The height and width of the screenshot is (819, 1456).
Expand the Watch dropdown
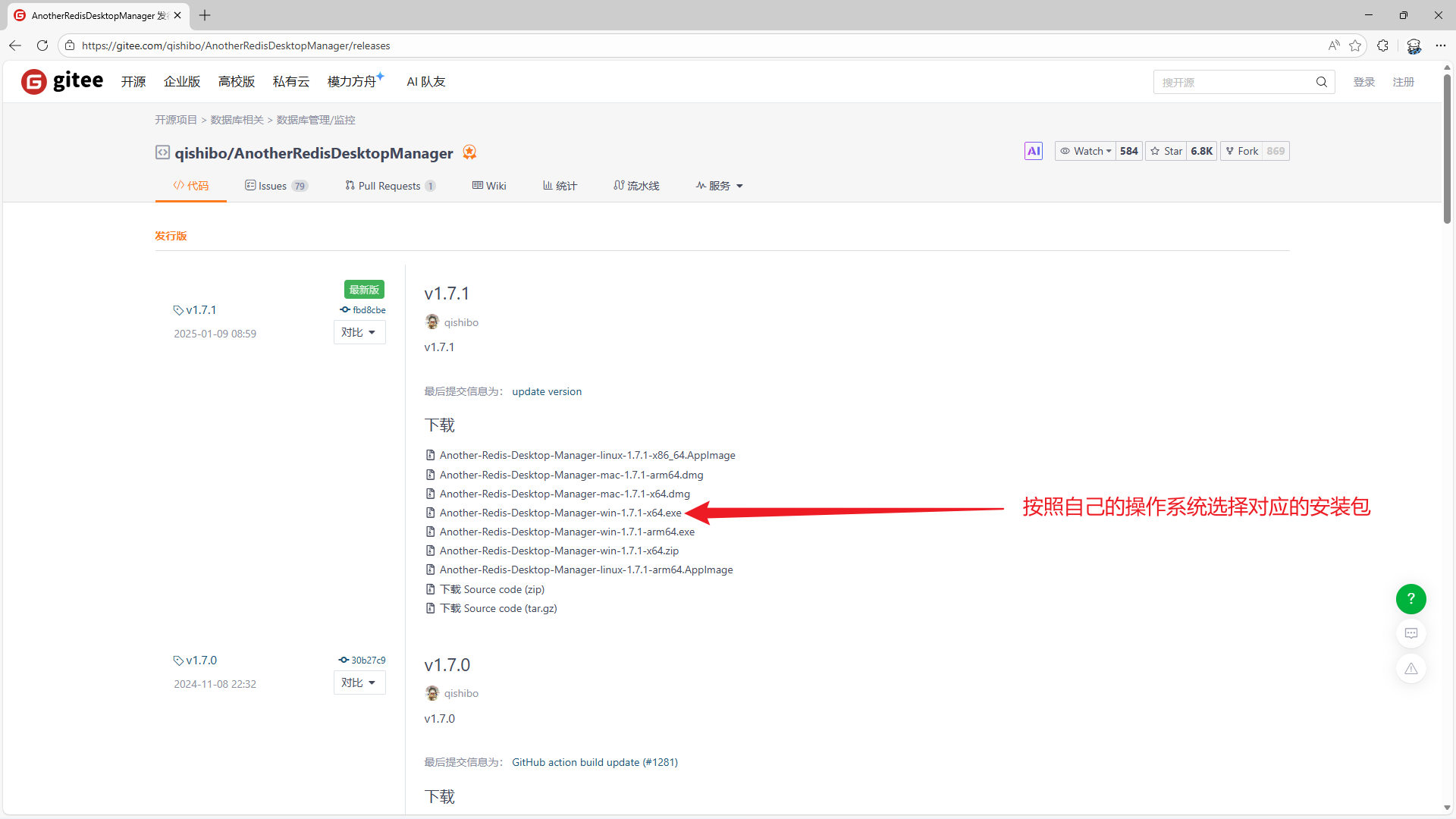1086,151
